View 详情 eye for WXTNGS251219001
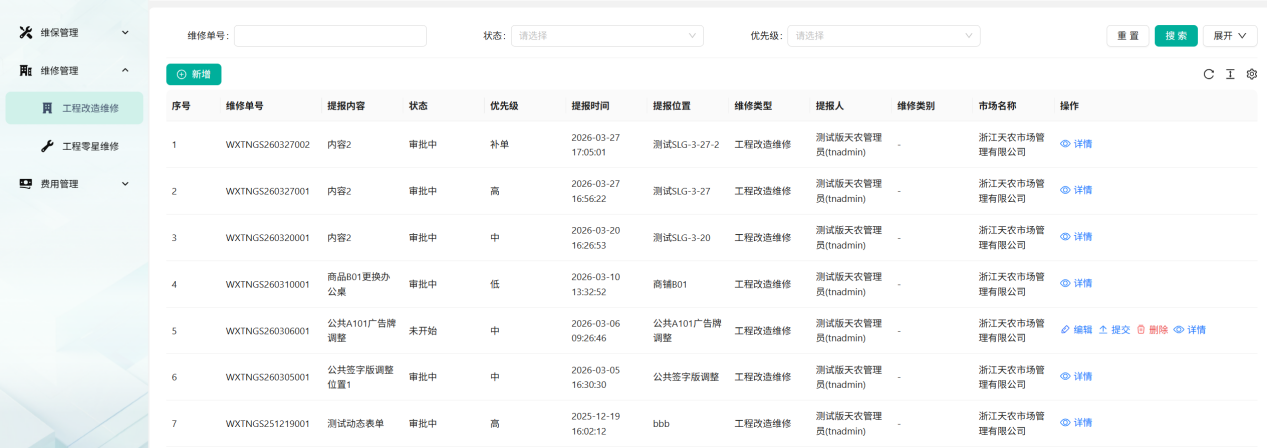The height and width of the screenshot is (448, 1267). click(x=1065, y=423)
